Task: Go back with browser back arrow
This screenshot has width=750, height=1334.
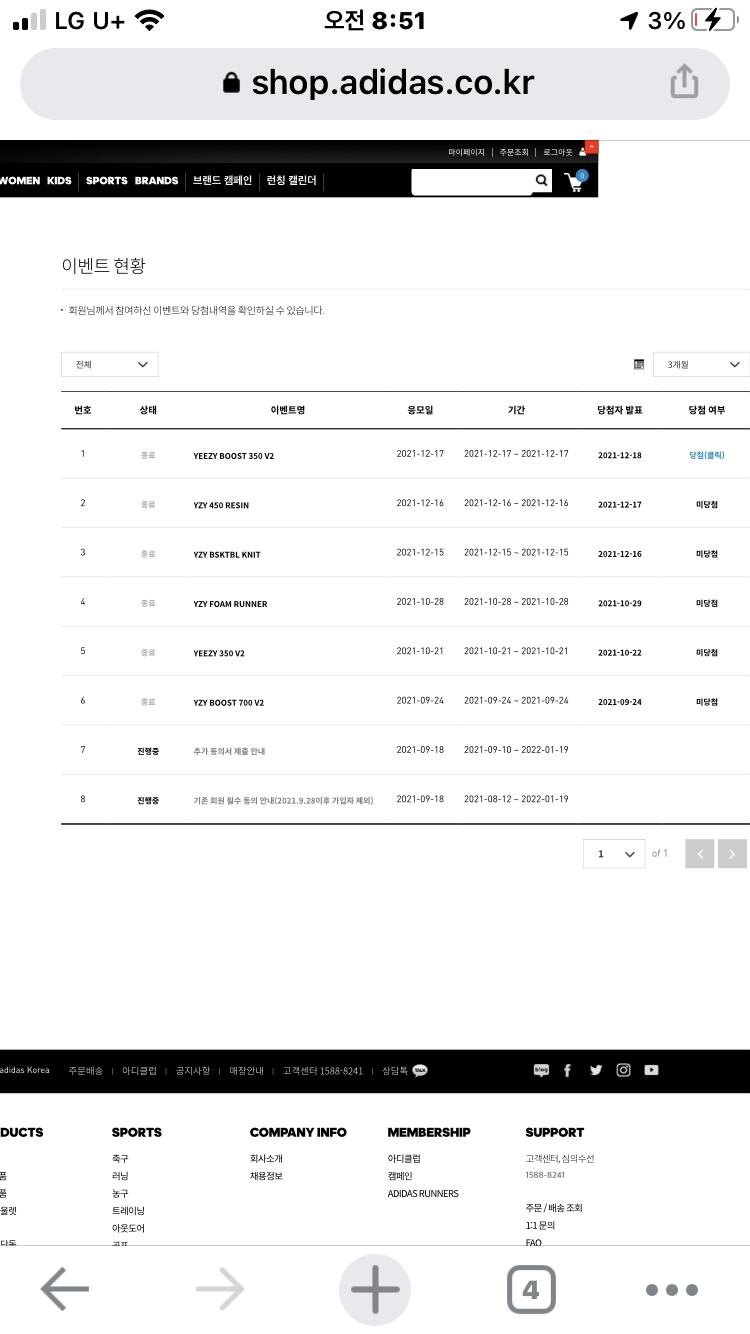Action: coord(65,1290)
